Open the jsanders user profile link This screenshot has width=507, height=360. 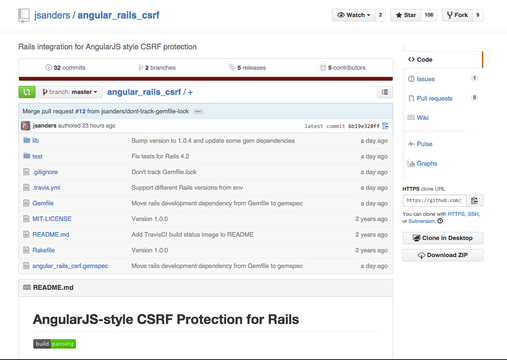(x=52, y=15)
